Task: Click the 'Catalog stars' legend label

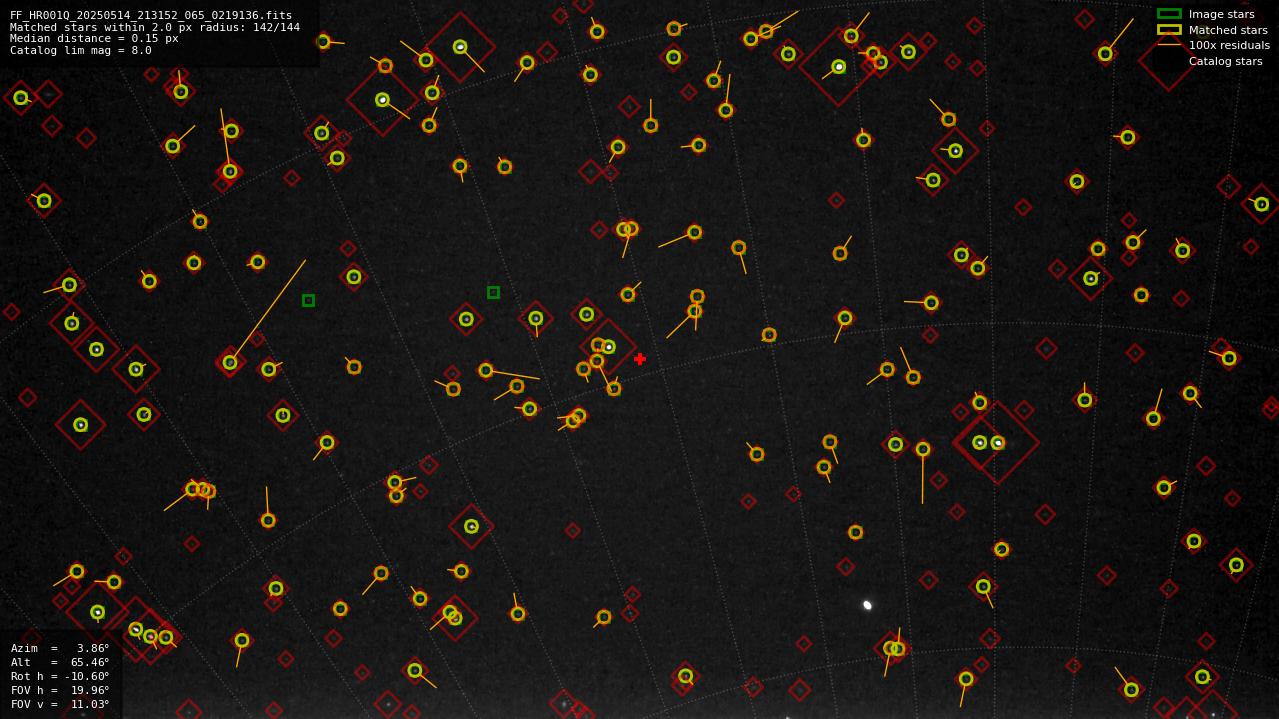Action: [1225, 61]
